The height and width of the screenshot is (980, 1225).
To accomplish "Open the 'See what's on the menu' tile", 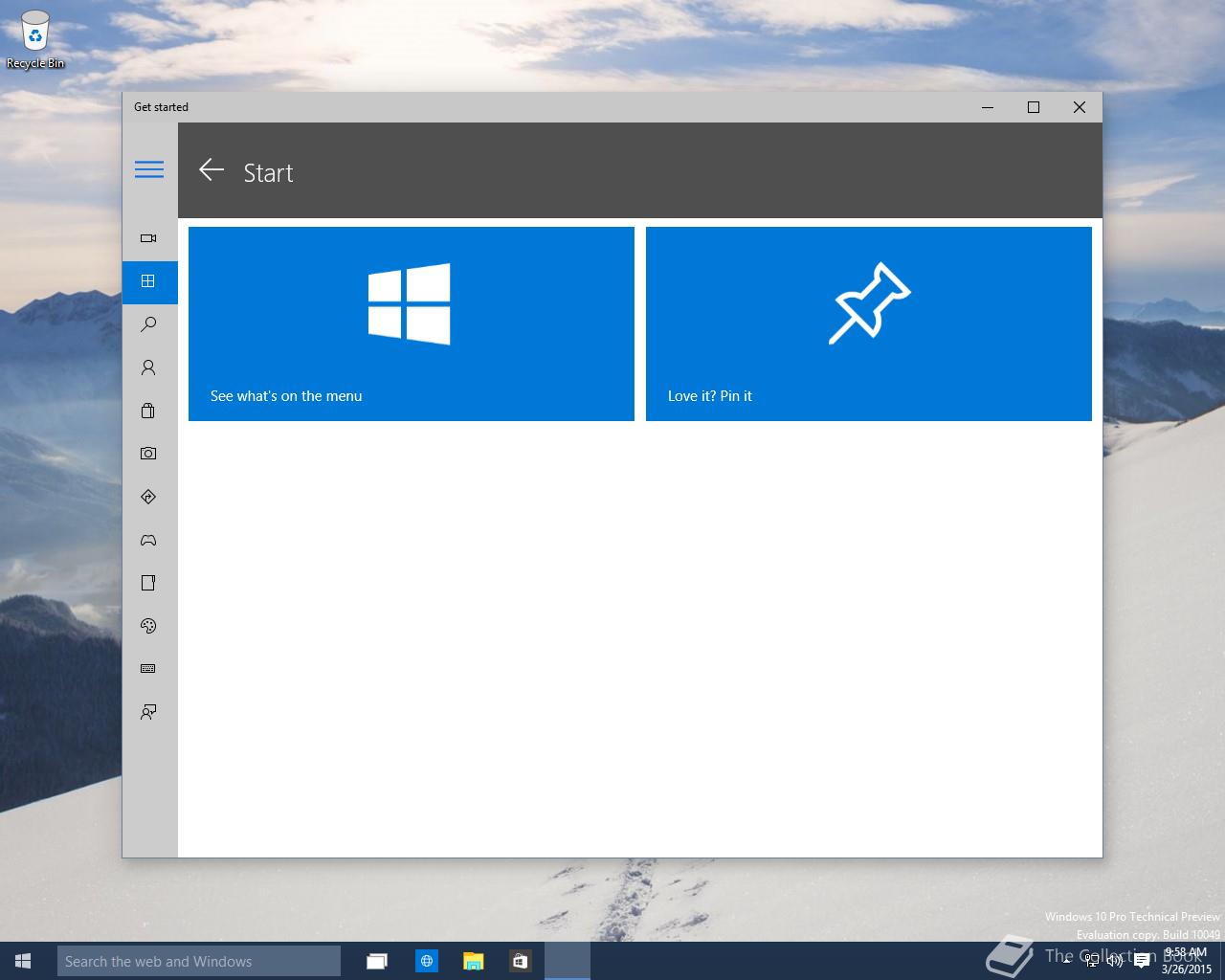I will coord(412,323).
